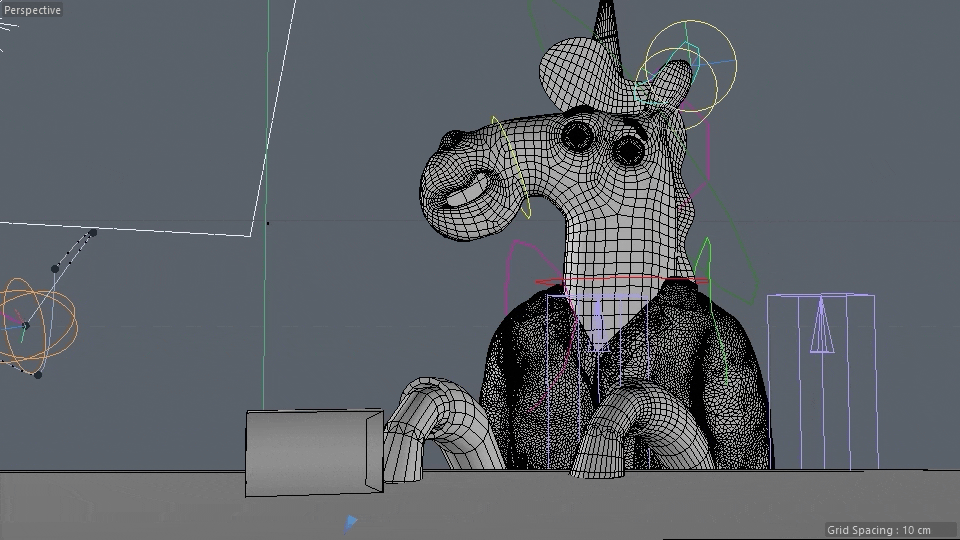Screen dimensions: 960x540
Task: Click the Perspective viewport label
Action: click(x=32, y=10)
